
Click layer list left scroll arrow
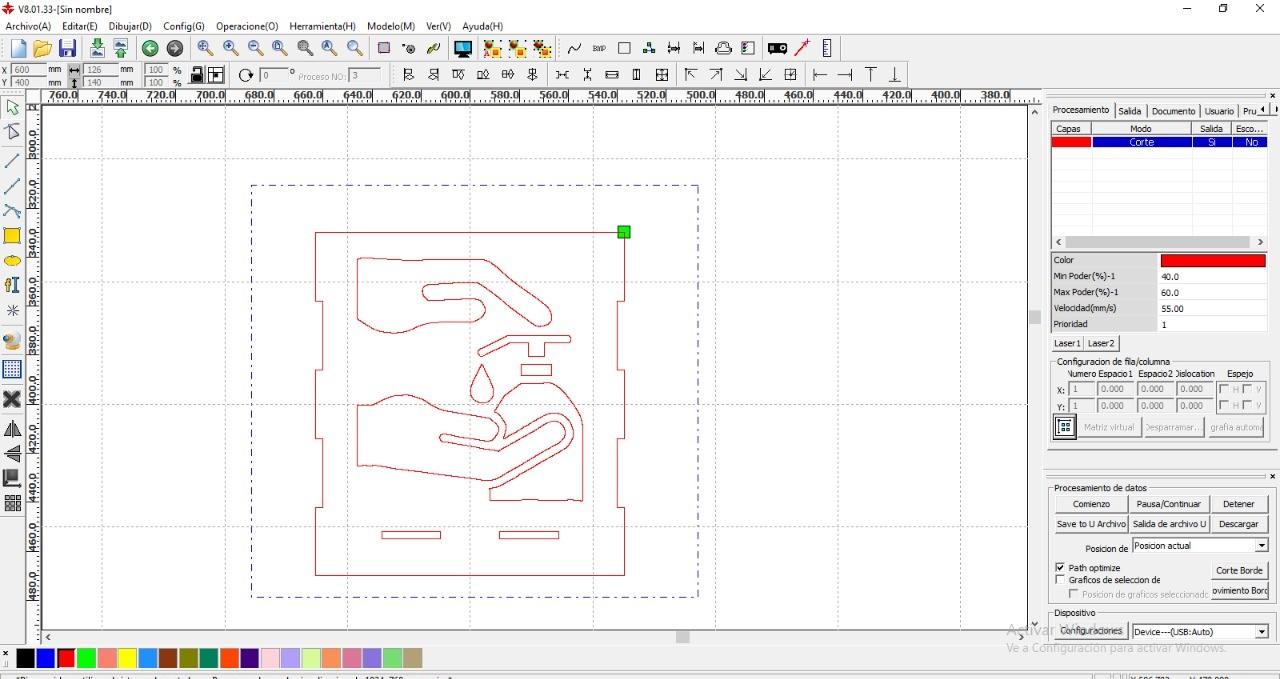1058,242
